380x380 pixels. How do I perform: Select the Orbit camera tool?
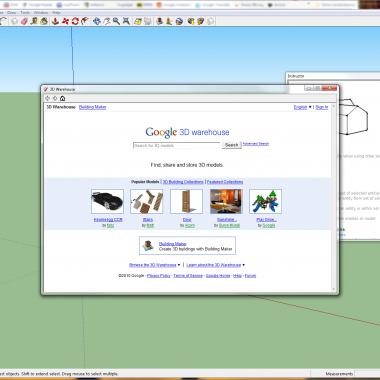tap(97, 21)
